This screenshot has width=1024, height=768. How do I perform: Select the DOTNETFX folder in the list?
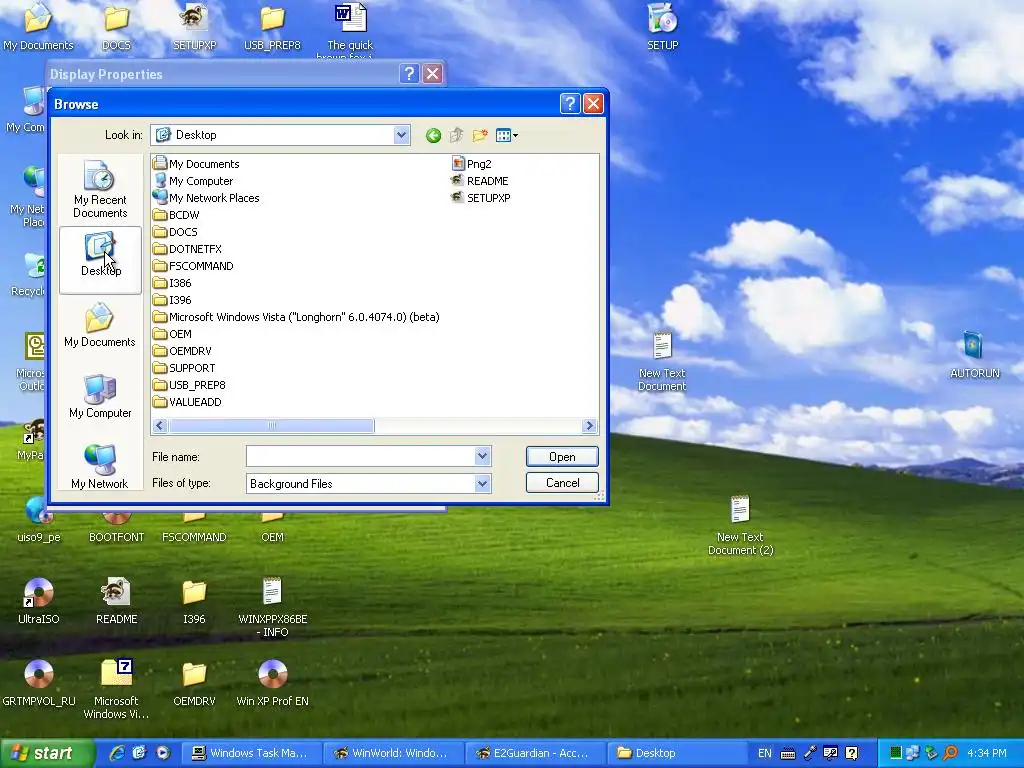187,249
